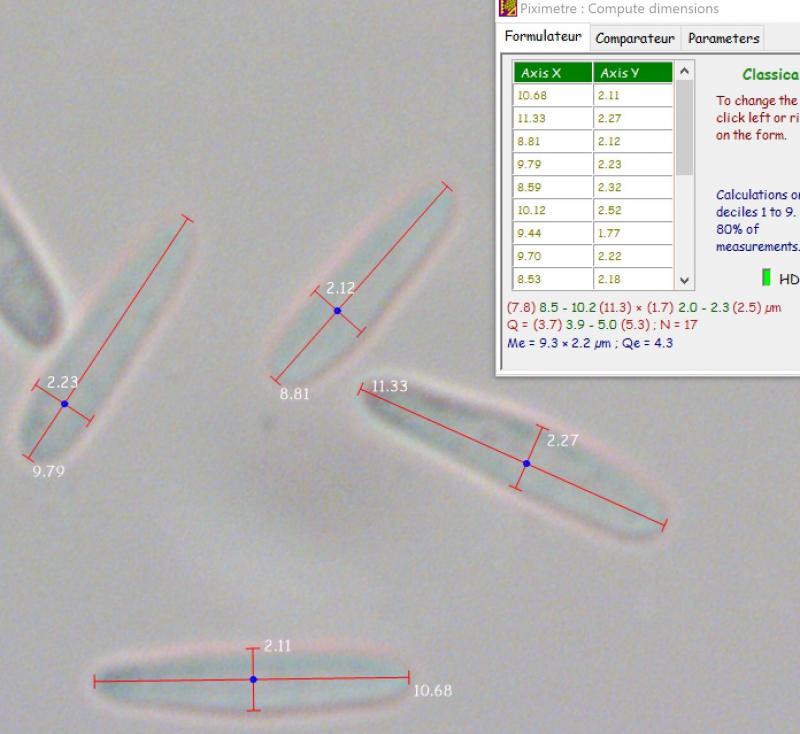Image resolution: width=800 pixels, height=734 pixels.
Task: Toggle the green HD indicator
Action: (x=766, y=278)
